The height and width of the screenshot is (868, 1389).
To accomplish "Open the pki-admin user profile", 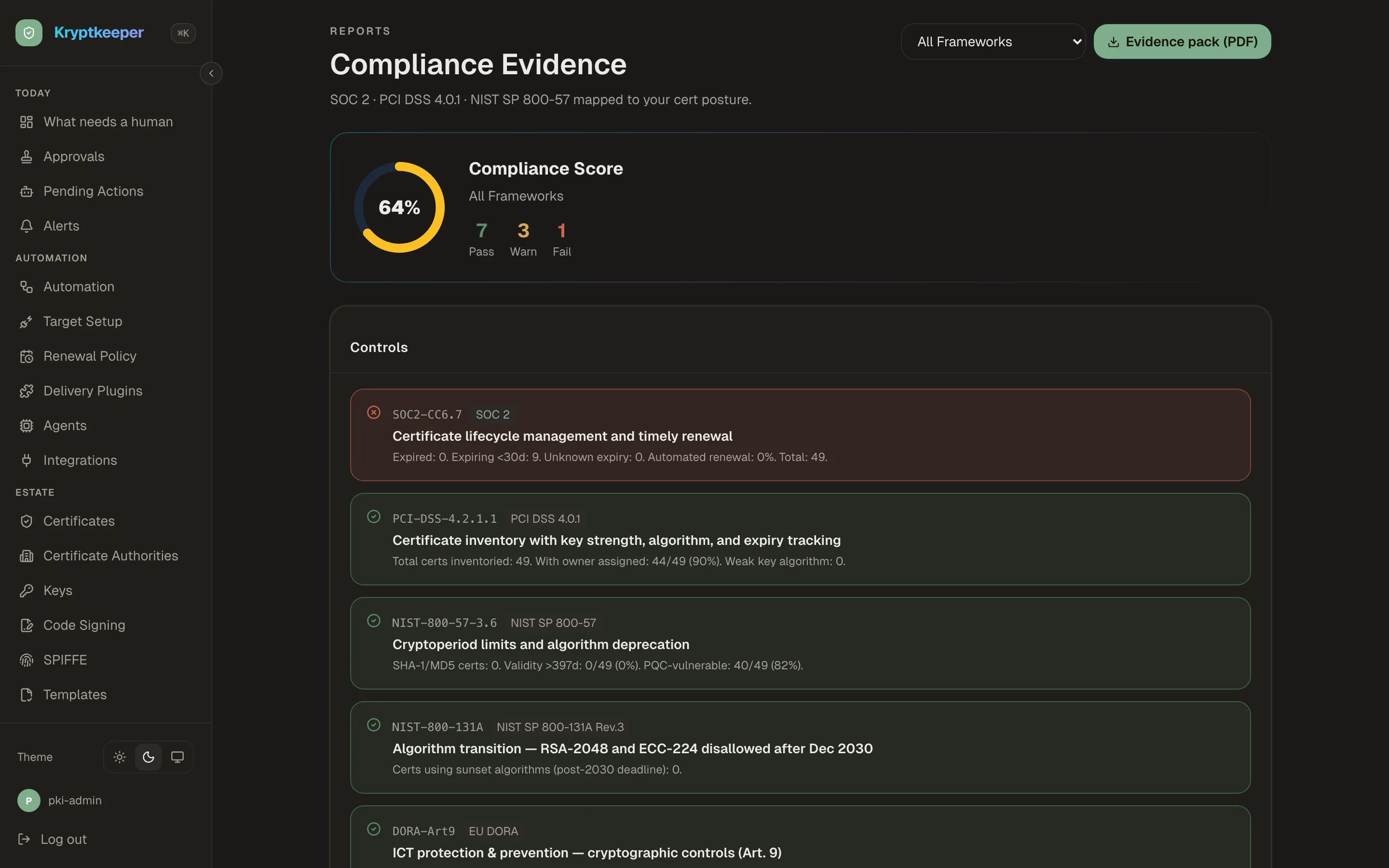I will pyautogui.click(x=60, y=800).
